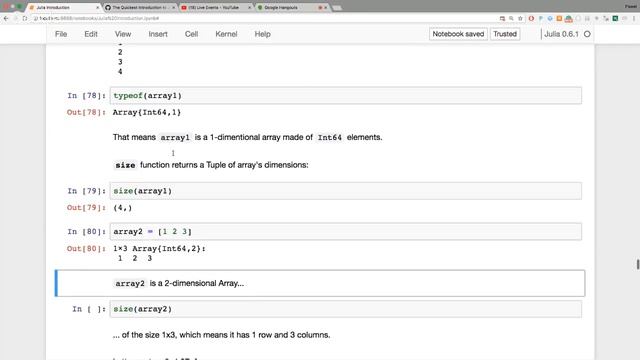Reload the current page

tap(25, 18)
